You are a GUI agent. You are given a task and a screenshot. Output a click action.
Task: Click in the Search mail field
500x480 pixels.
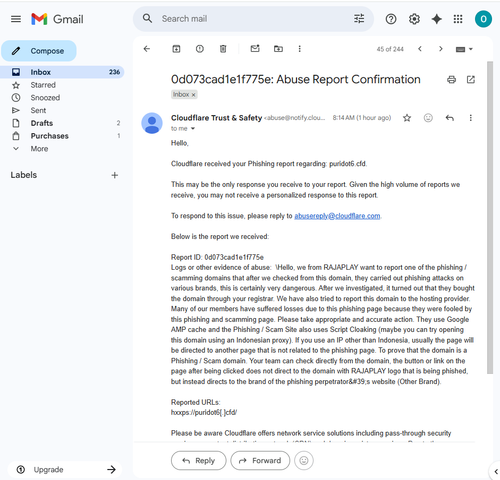point(253,19)
